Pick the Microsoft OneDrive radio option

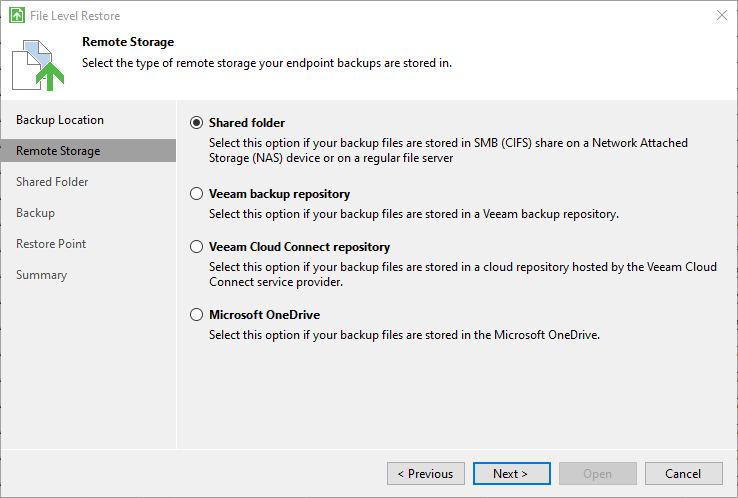(x=196, y=314)
